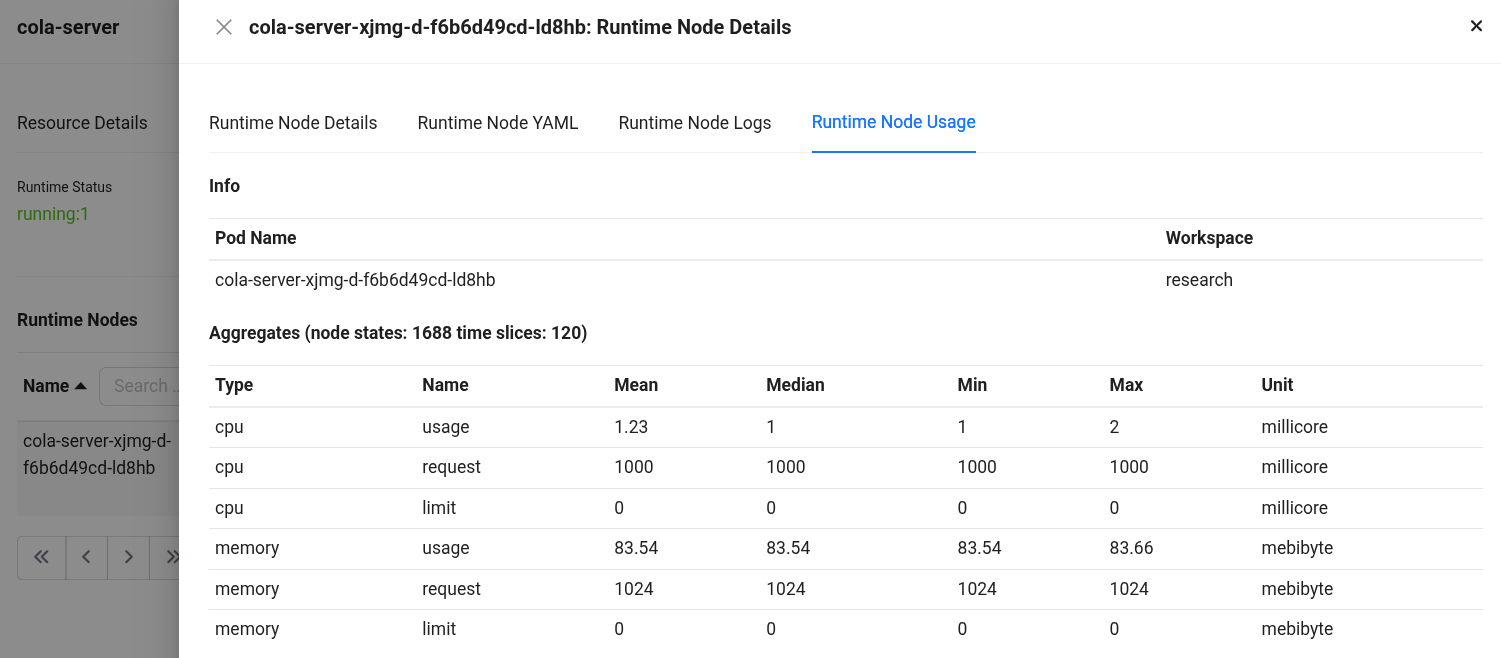1501x658 pixels.
Task: Go to first page of runtime nodes
Action: click(42, 558)
